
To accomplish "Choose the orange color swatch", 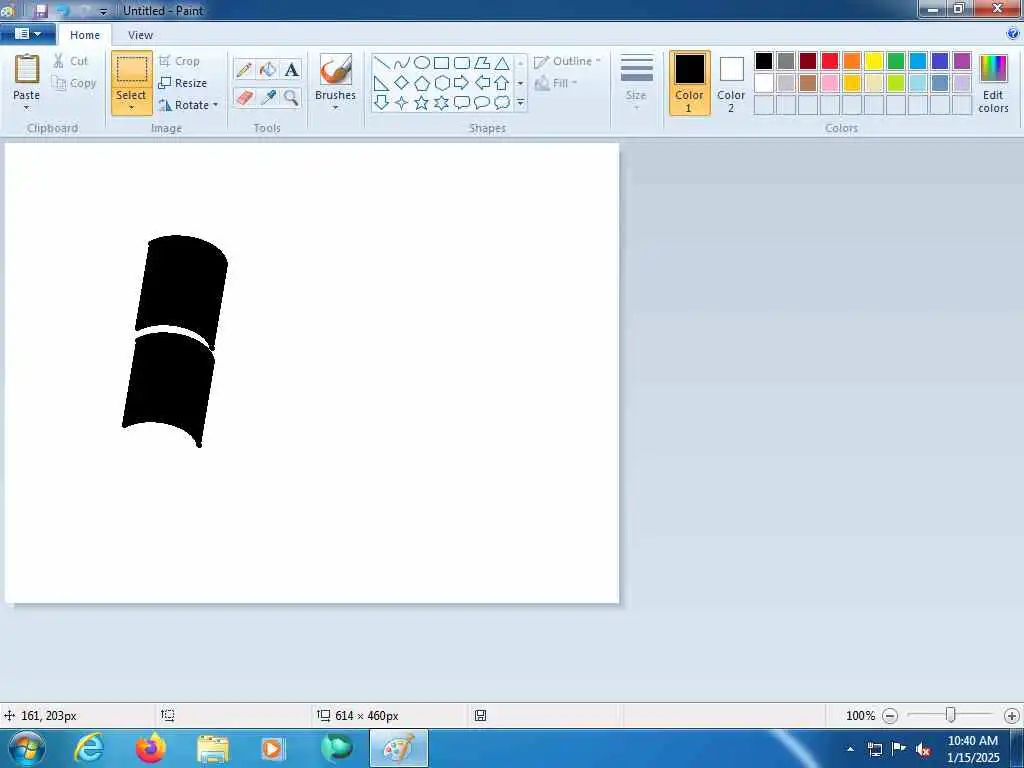I will click(x=852, y=61).
